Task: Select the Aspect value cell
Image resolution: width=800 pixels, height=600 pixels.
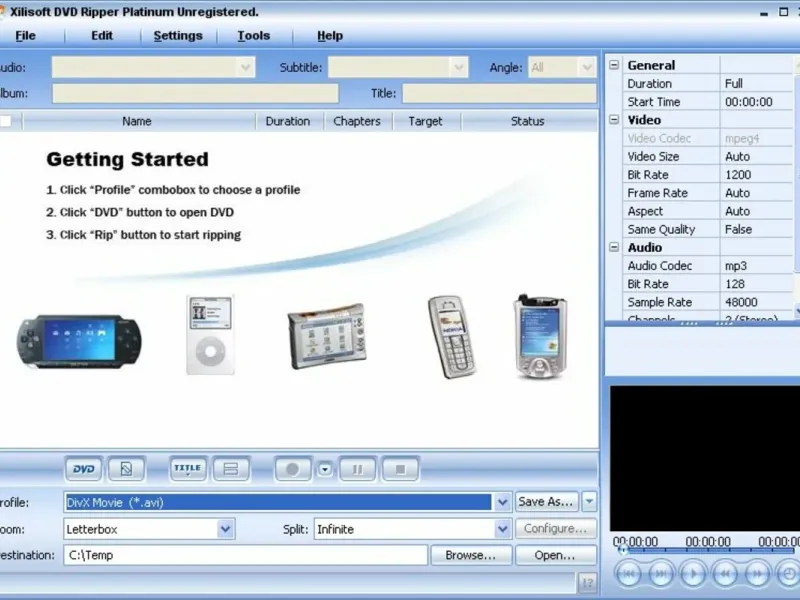Action: coord(757,211)
